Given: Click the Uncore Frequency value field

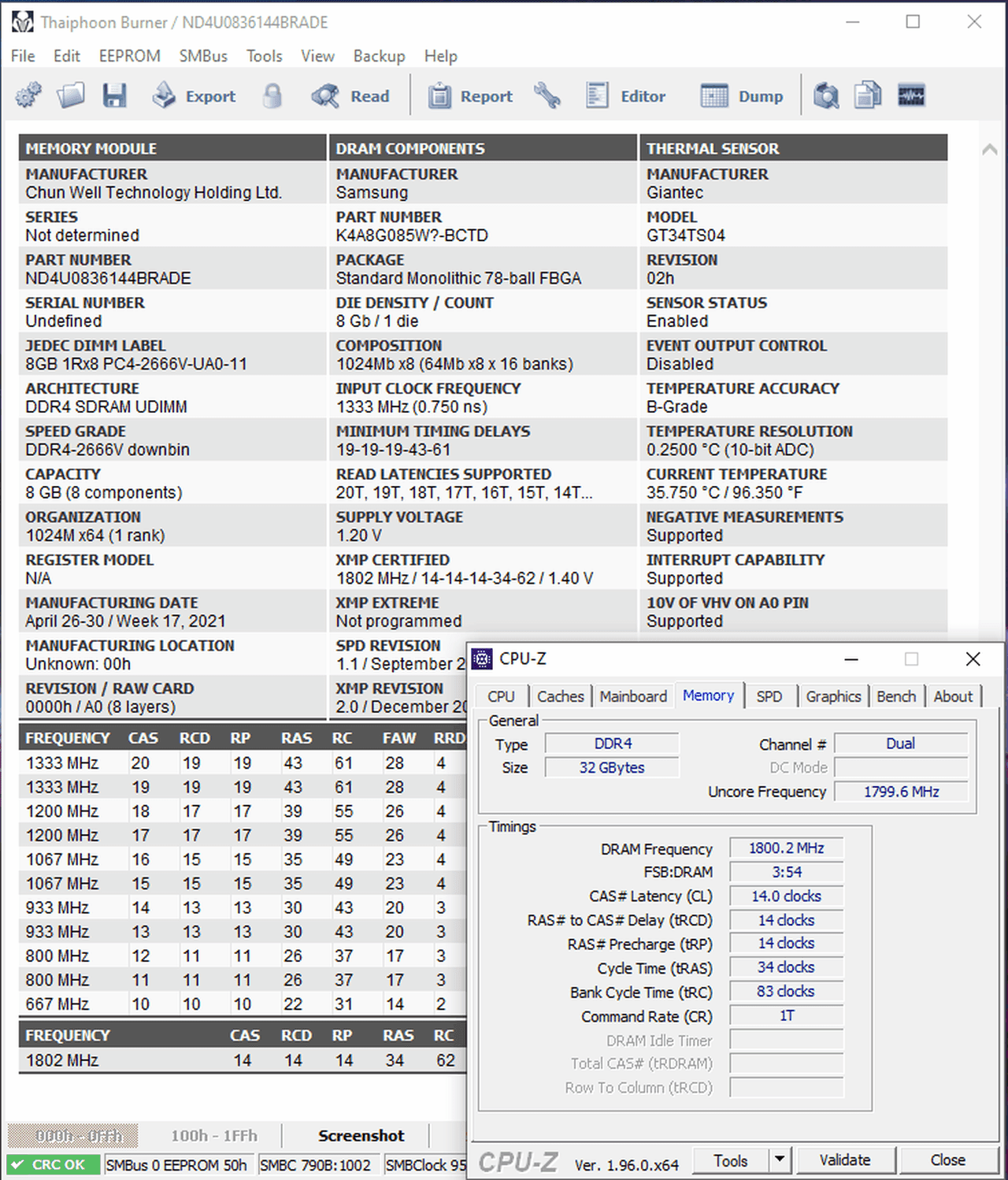Looking at the screenshot, I should tap(901, 792).
